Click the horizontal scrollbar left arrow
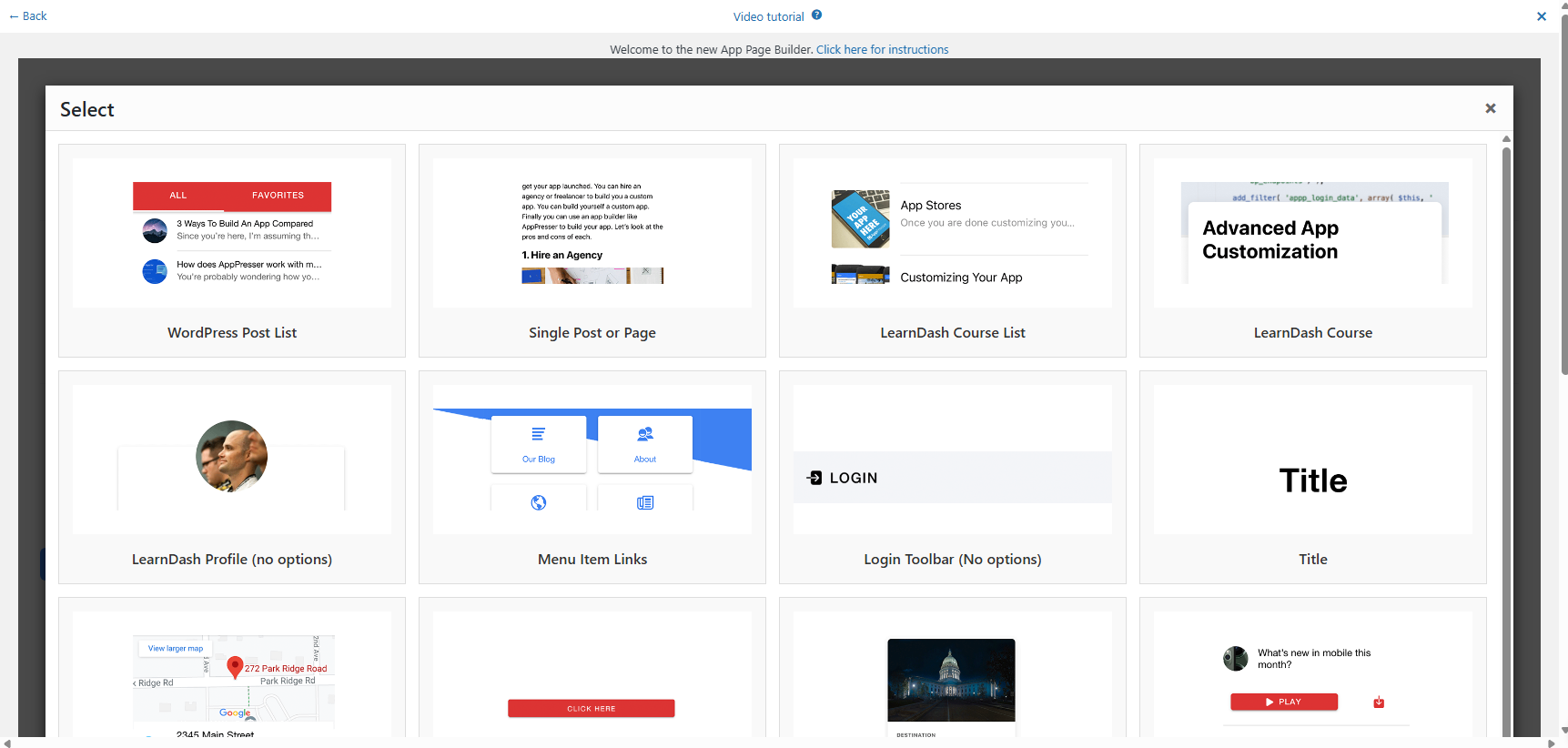The width and height of the screenshot is (1568, 748). point(7,743)
